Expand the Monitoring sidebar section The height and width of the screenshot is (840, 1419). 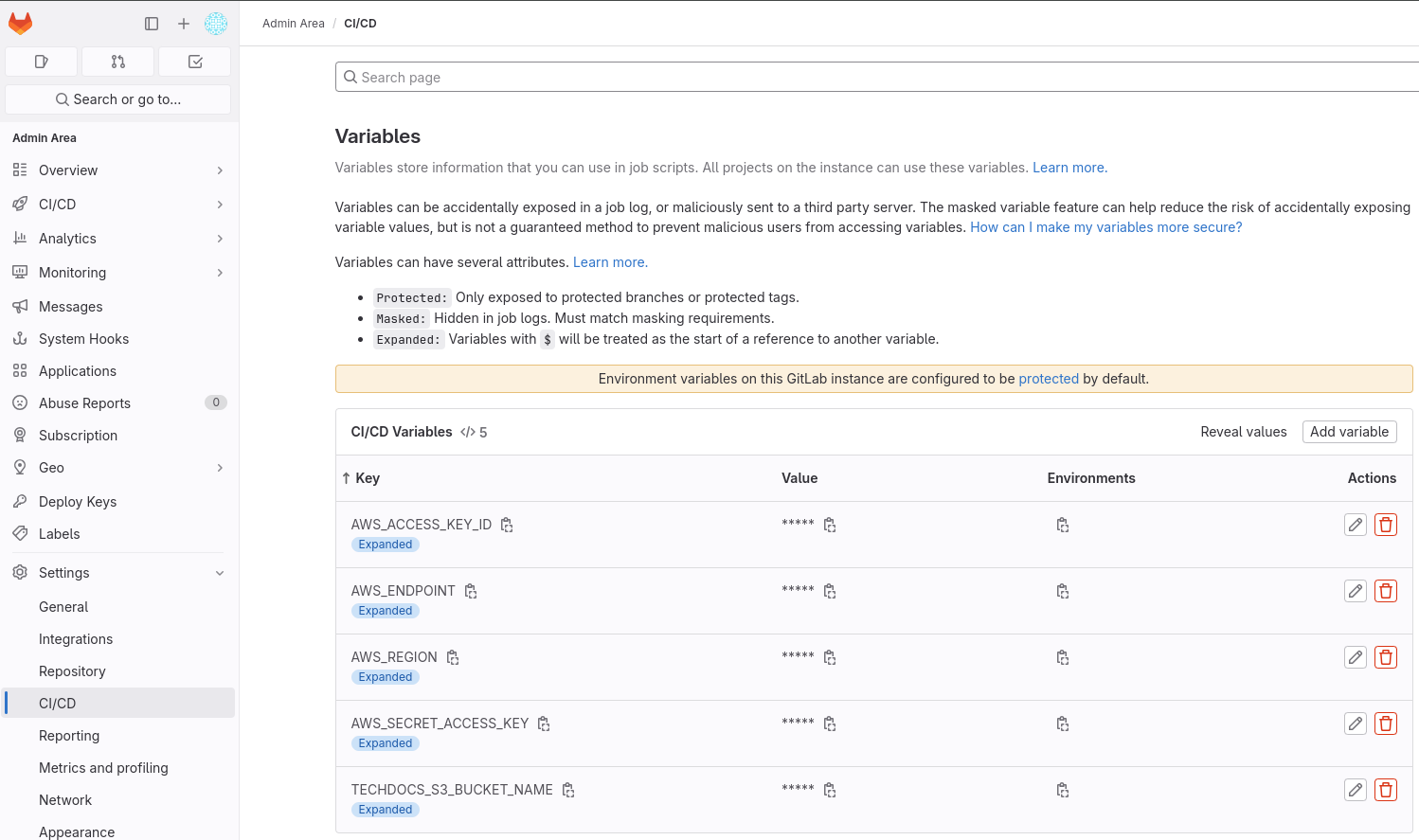tap(119, 273)
